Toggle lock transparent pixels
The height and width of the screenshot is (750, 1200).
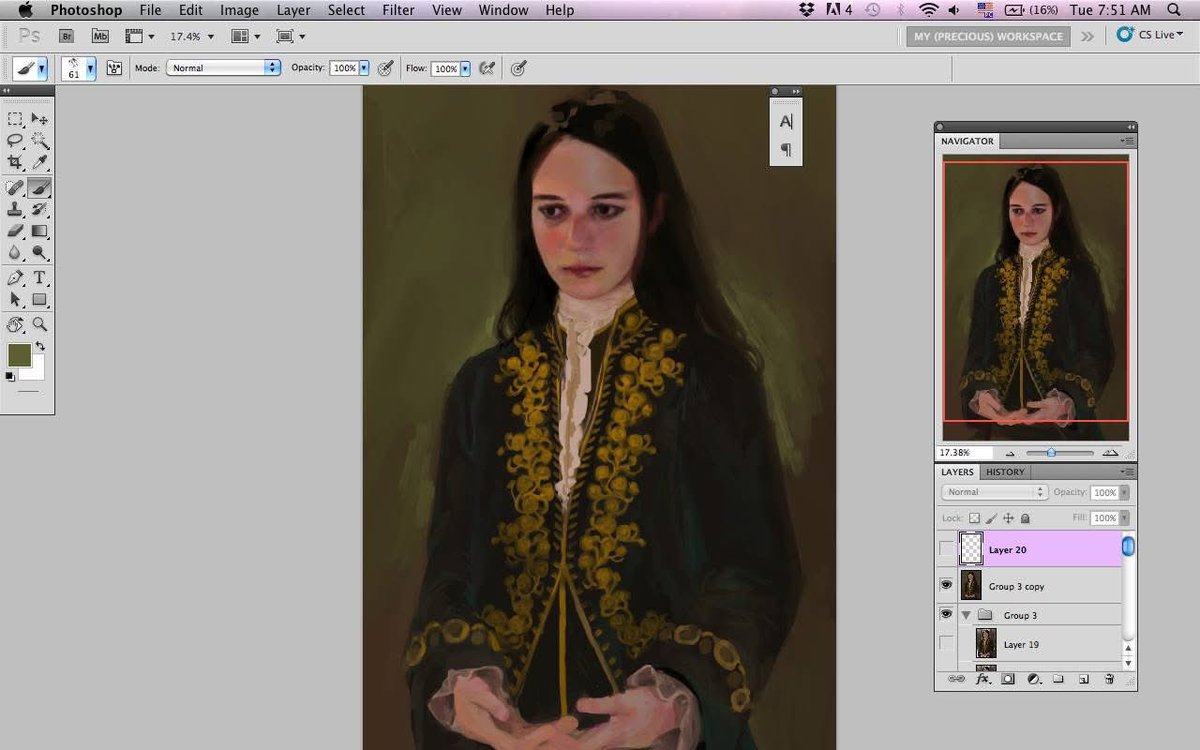pyautogui.click(x=974, y=518)
